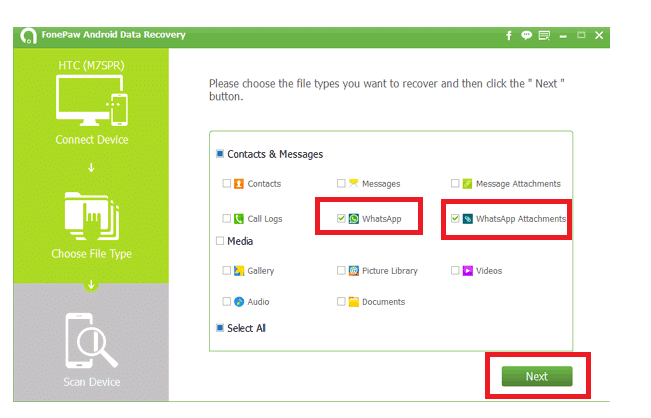Close the FonePaw window
This screenshot has height=418, width=651.
tap(599, 36)
